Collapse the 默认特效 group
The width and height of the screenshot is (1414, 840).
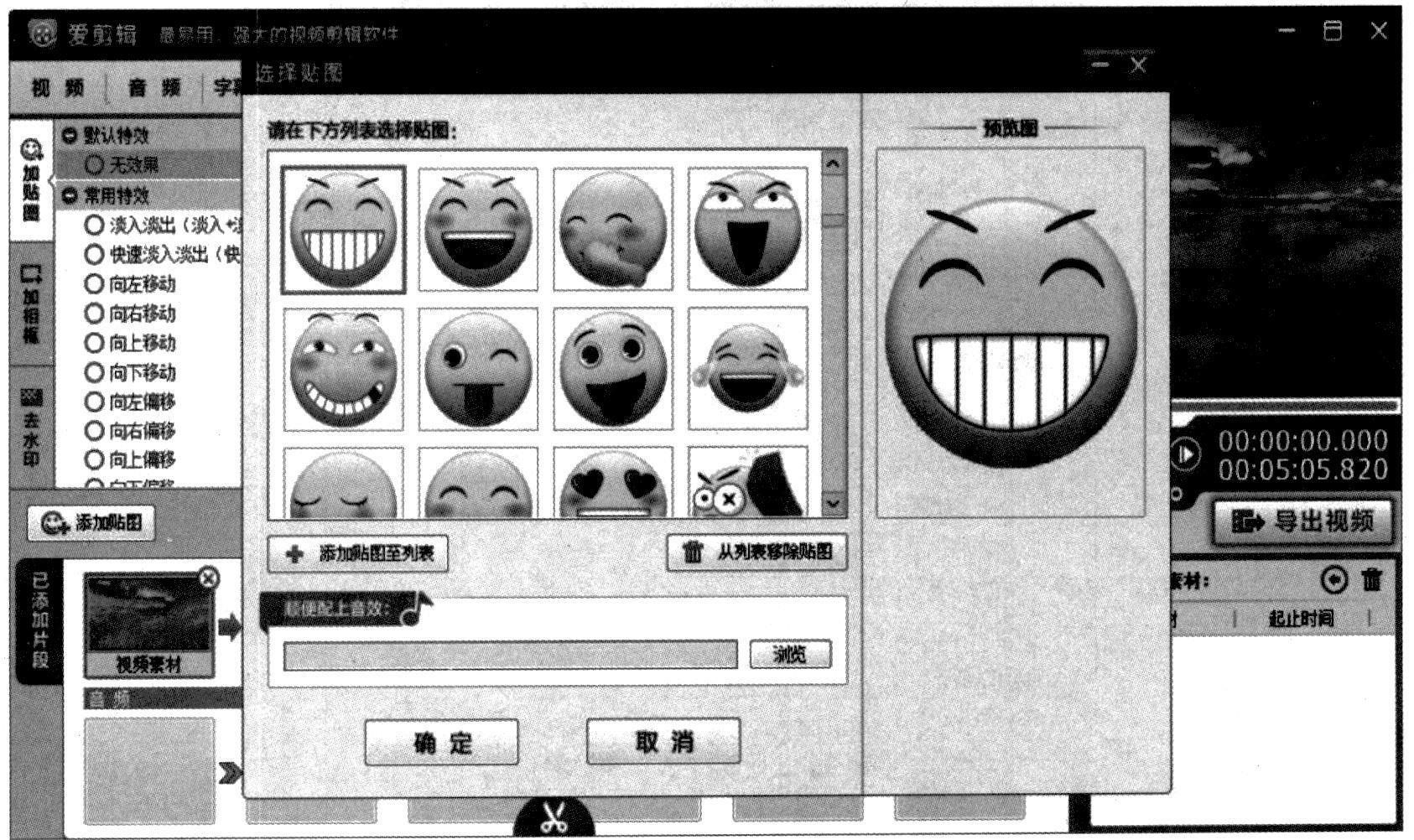click(70, 136)
